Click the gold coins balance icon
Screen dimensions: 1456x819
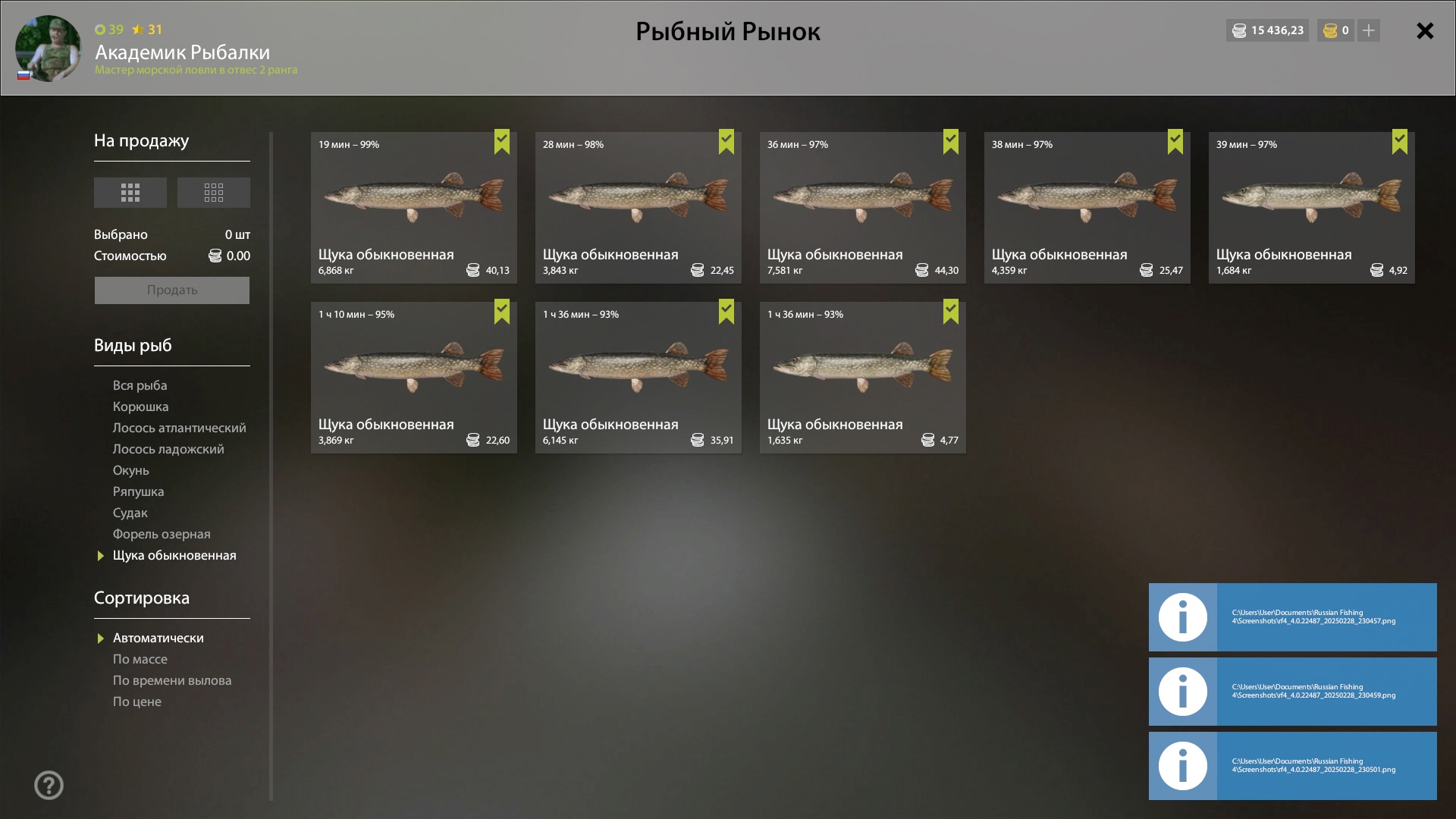[1330, 30]
